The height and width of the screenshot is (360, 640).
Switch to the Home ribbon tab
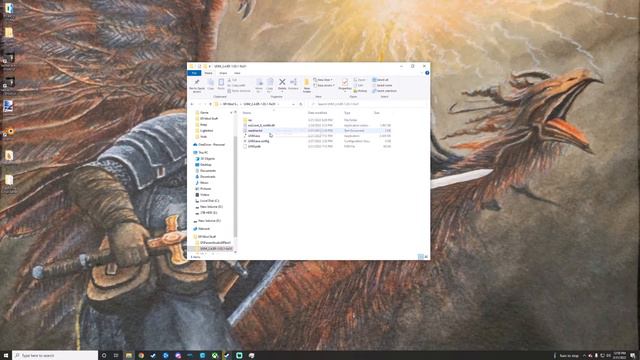click(208, 73)
